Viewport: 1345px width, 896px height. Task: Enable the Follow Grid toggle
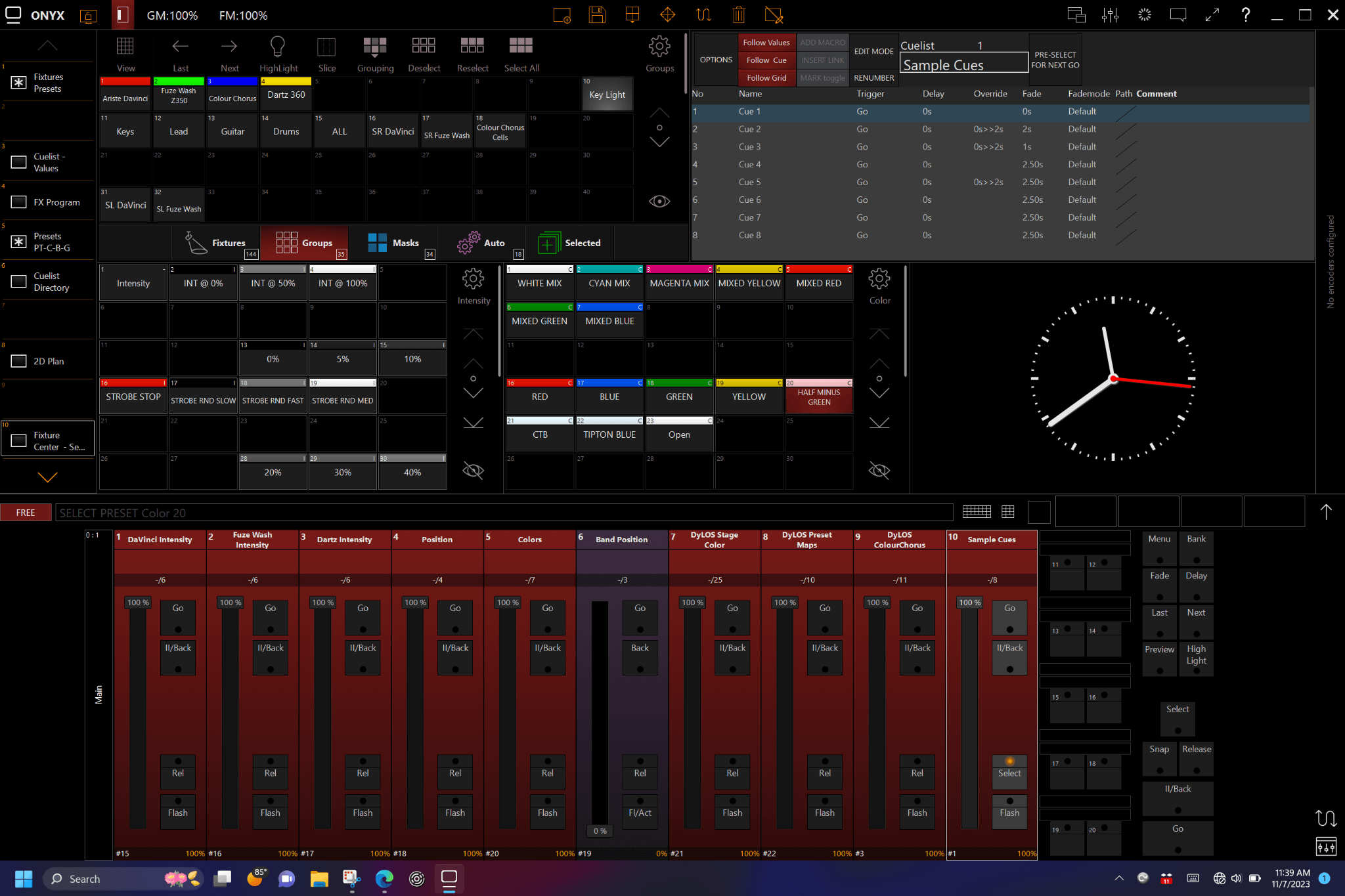[x=766, y=77]
